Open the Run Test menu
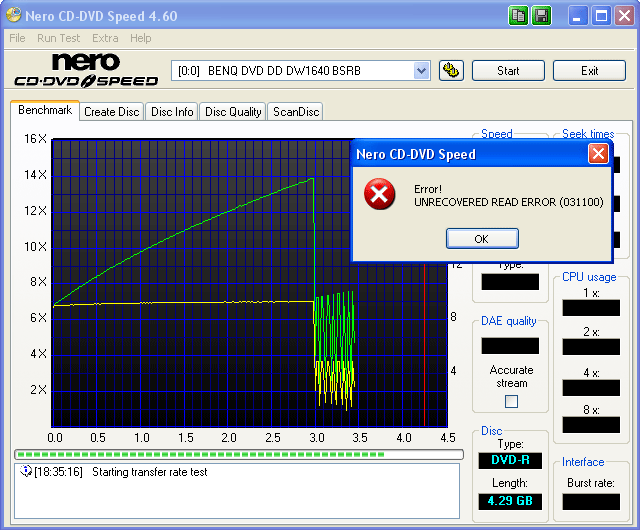Screen dimensions: 640x530 point(58,38)
